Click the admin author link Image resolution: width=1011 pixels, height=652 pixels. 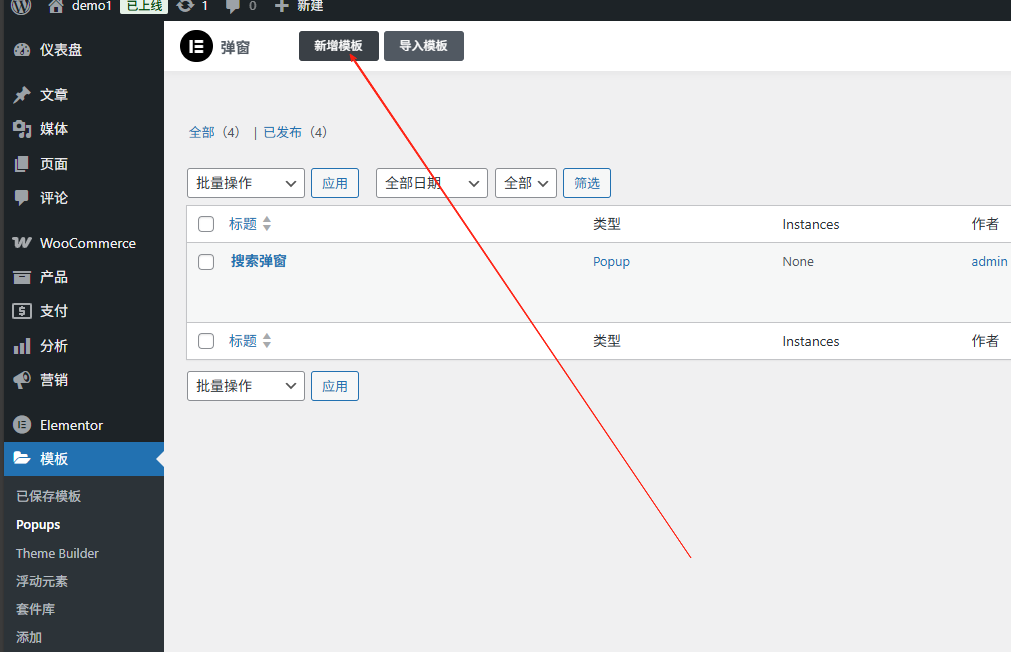(989, 261)
